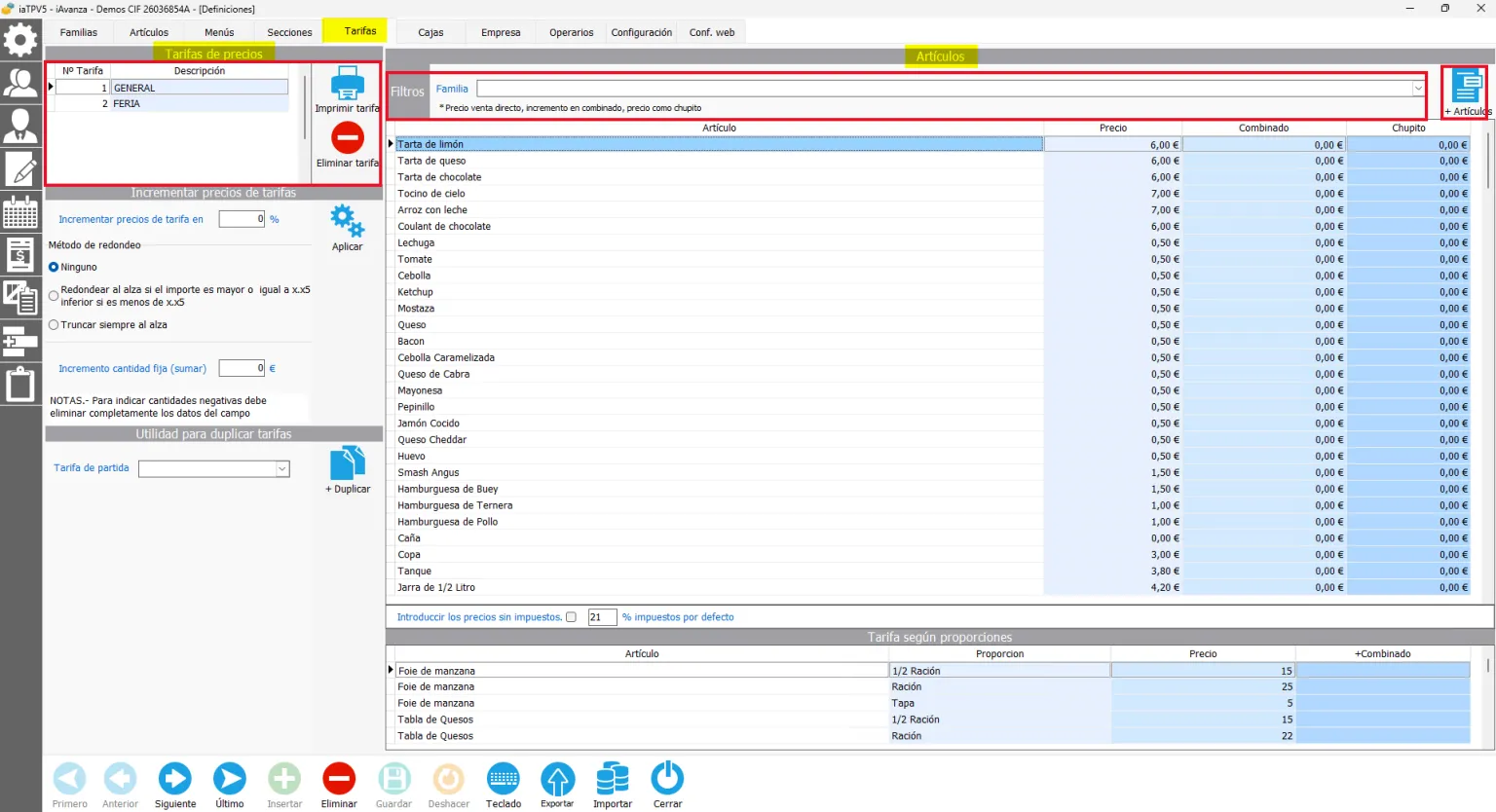Open the Operarios tab
This screenshot has height=812, width=1496.
[571, 32]
